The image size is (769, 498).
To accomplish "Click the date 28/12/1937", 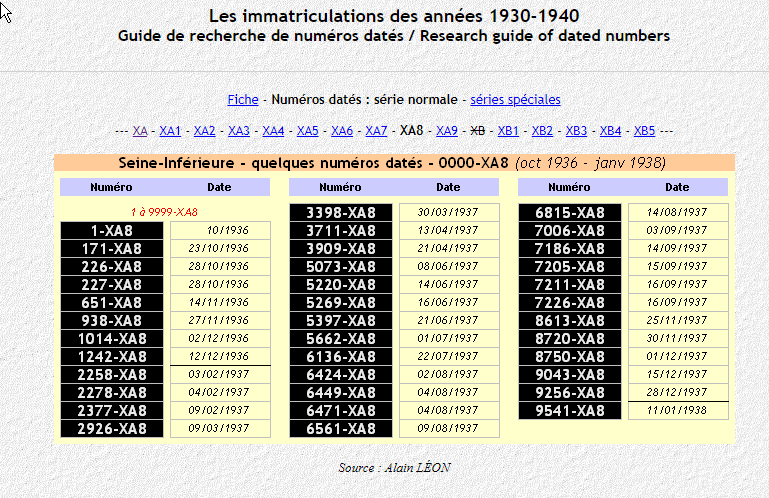I will [677, 393].
